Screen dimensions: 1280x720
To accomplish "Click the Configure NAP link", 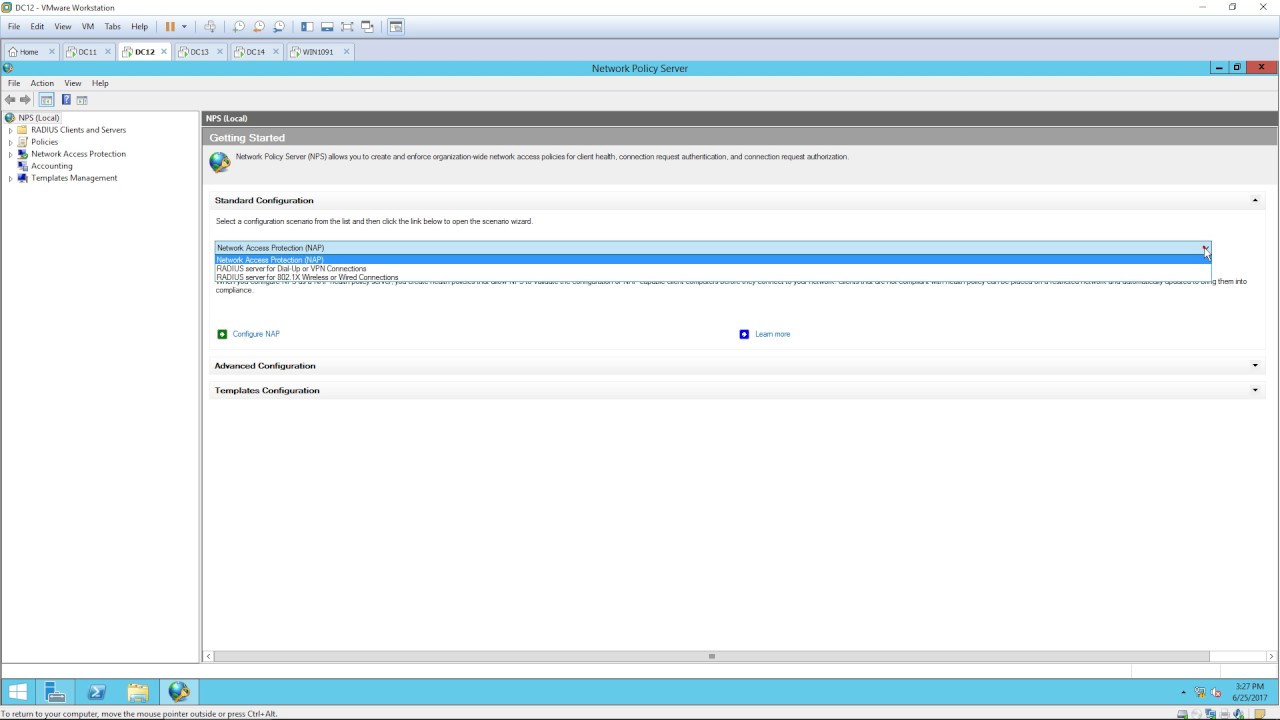I will click(256, 334).
